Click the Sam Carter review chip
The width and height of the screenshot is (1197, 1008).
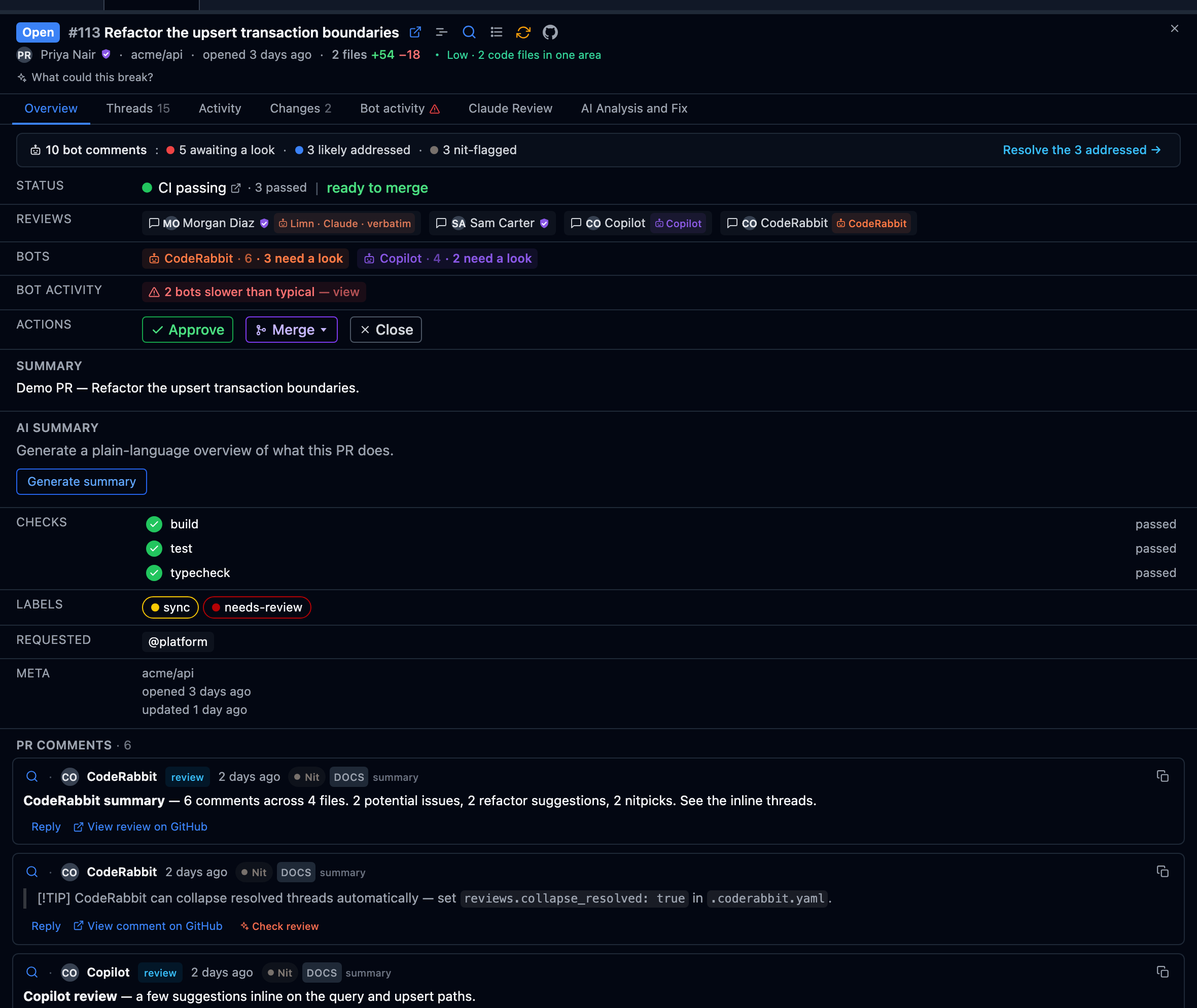492,224
